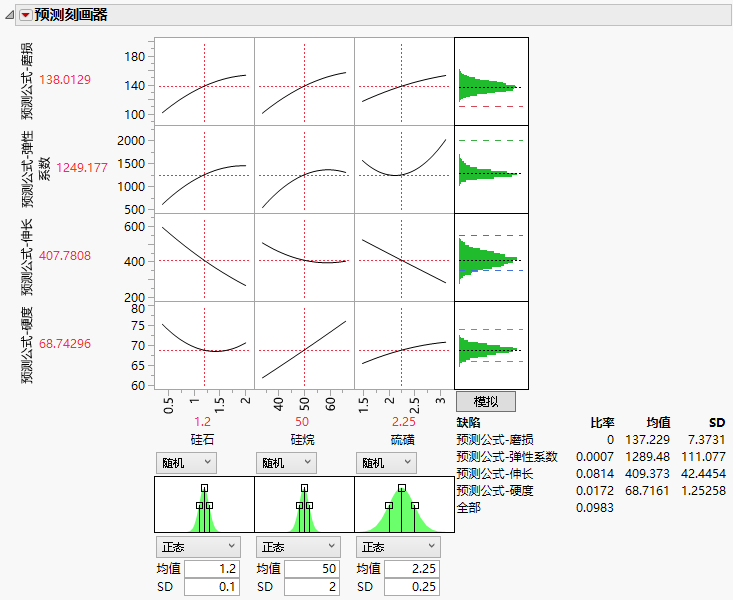Click the 预测公式-磨损 row in defect table

point(590,440)
